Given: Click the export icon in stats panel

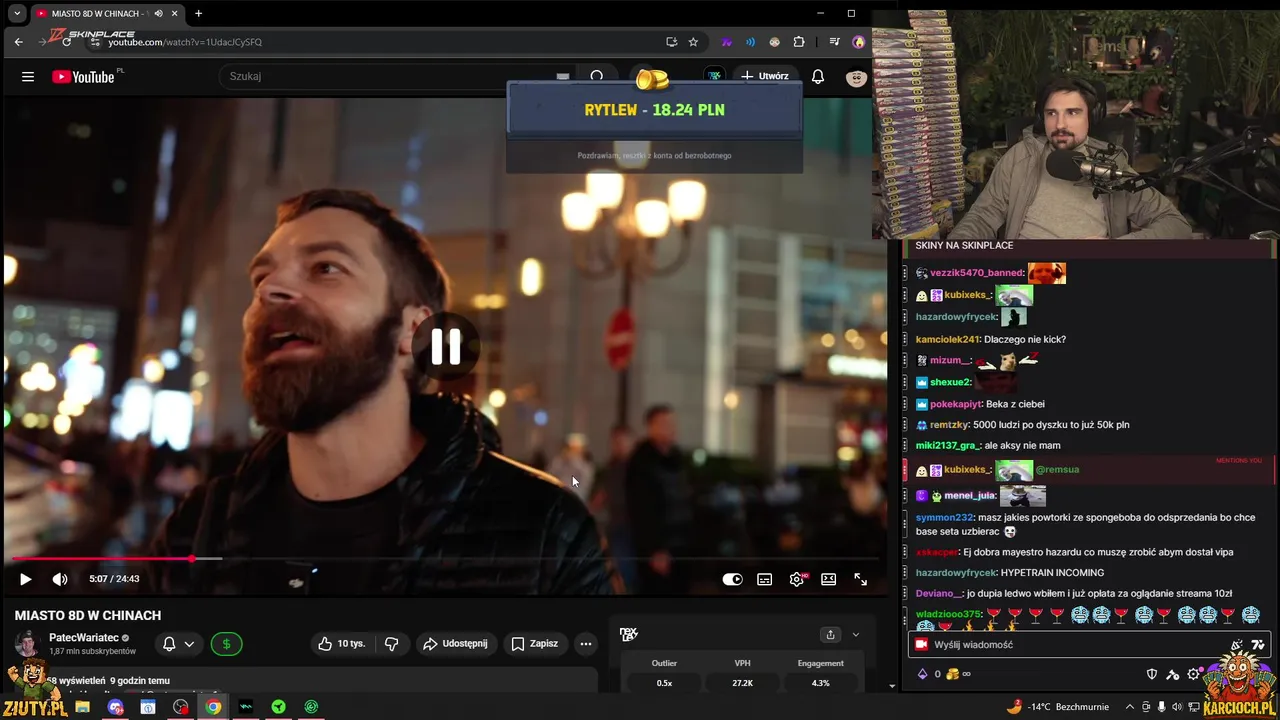Looking at the screenshot, I should tap(830, 635).
